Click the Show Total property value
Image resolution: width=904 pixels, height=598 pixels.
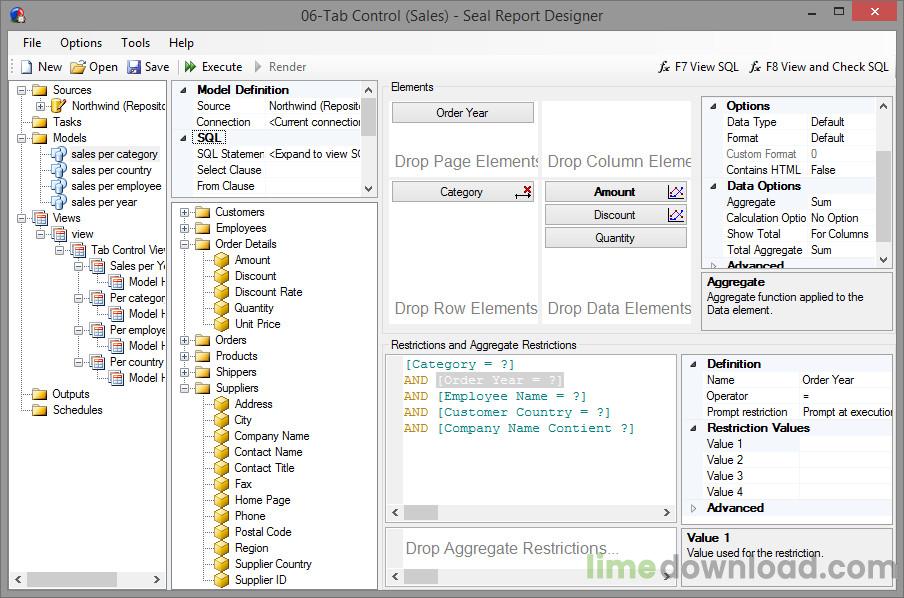(x=841, y=234)
